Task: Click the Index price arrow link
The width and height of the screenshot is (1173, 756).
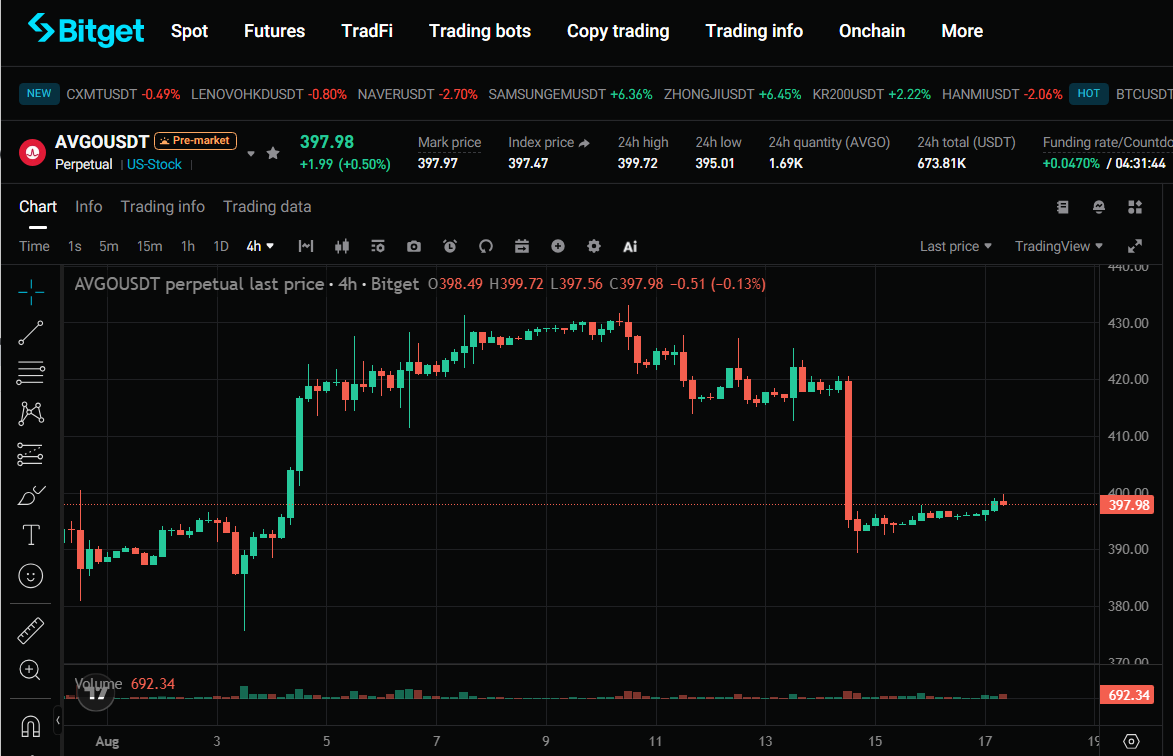Action: click(x=584, y=143)
